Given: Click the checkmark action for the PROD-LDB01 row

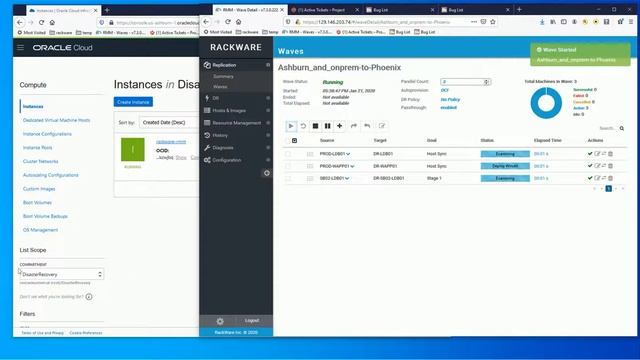Looking at the screenshot, I should [x=590, y=153].
